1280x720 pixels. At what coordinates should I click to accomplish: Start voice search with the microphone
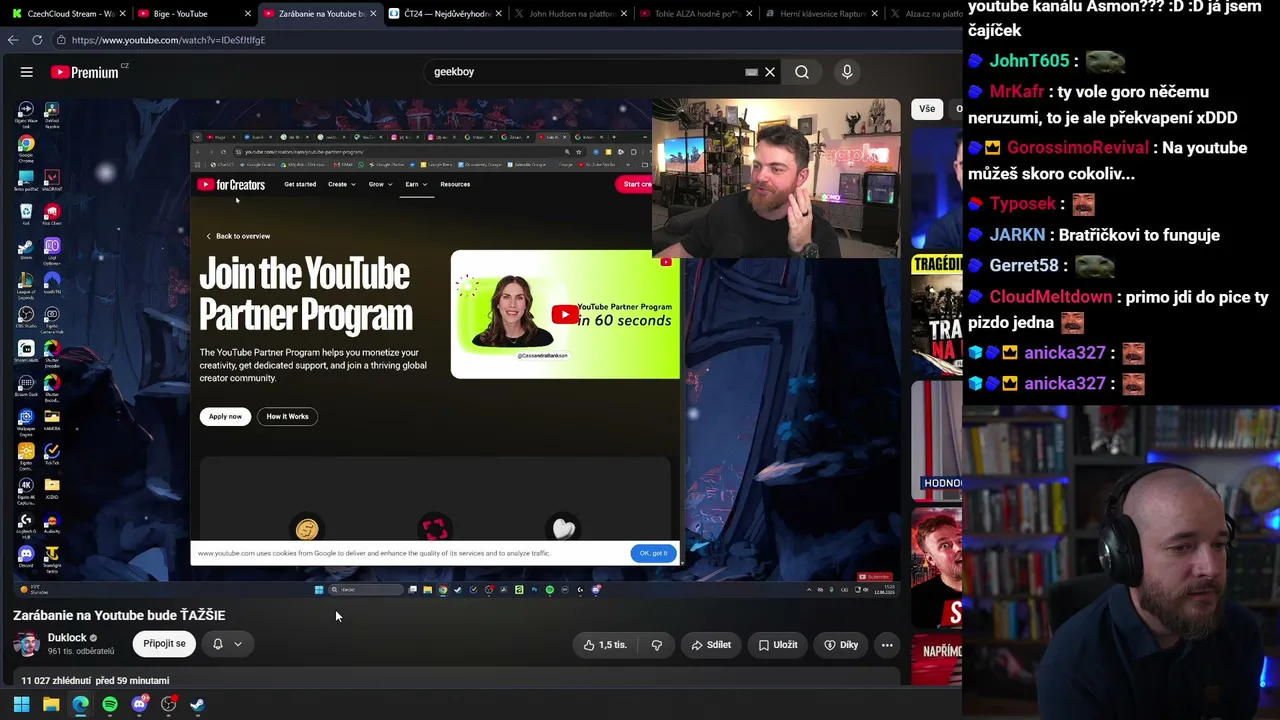847,72
